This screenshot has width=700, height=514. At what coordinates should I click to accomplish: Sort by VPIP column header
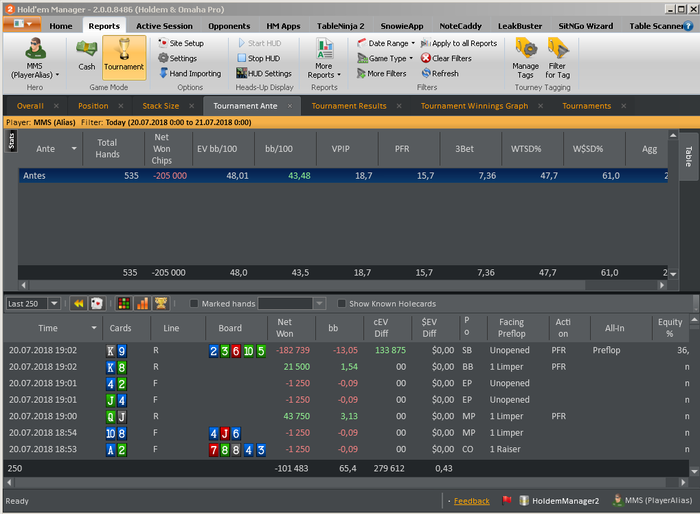coord(340,149)
